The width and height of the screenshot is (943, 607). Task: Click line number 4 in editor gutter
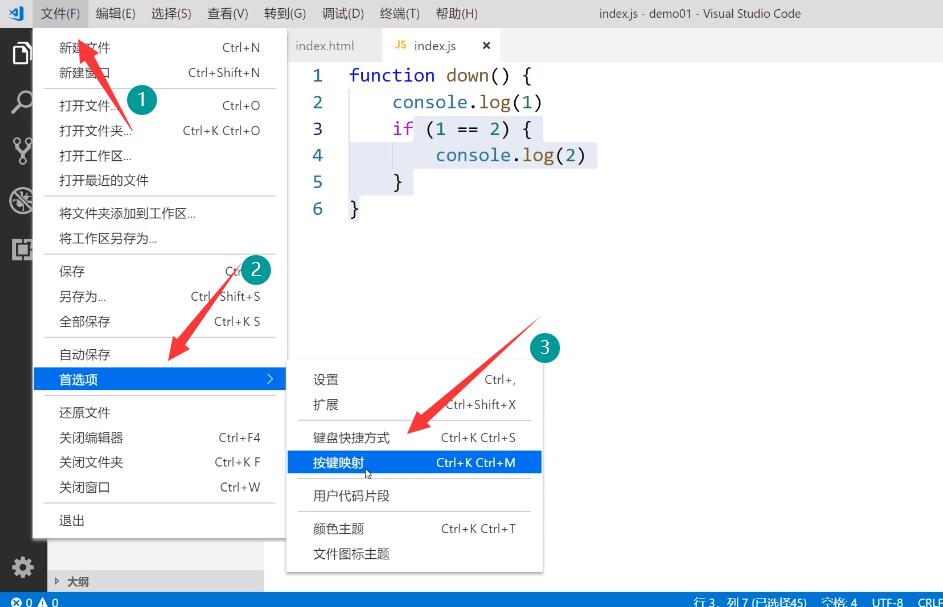coord(318,155)
